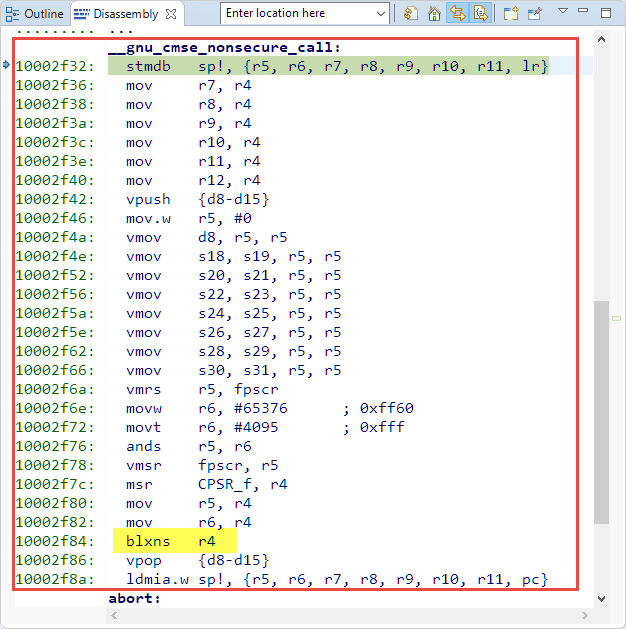Click the abort: function label

134,598
